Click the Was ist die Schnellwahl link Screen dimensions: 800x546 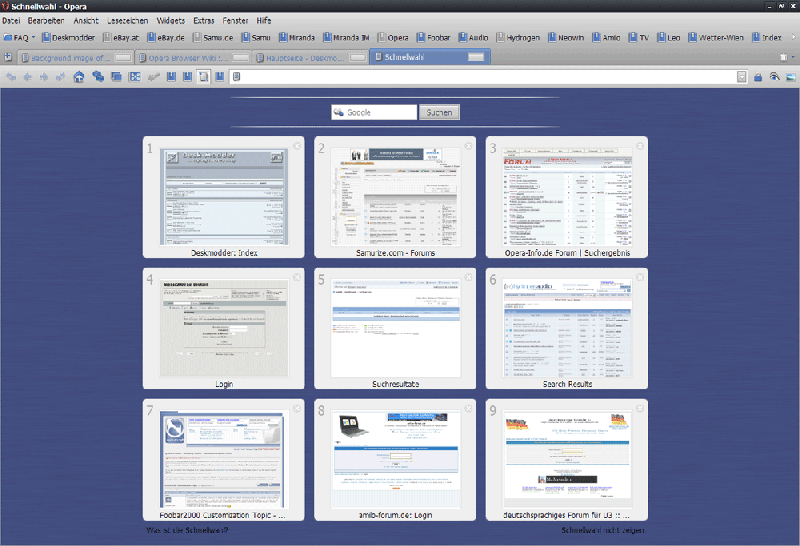187,531
